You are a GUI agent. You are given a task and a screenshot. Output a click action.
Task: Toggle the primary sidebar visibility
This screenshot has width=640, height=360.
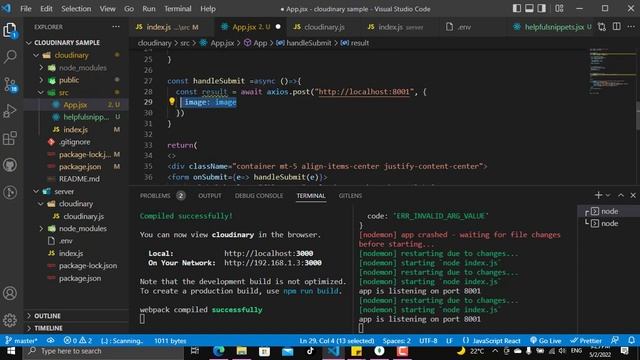(x=517, y=9)
